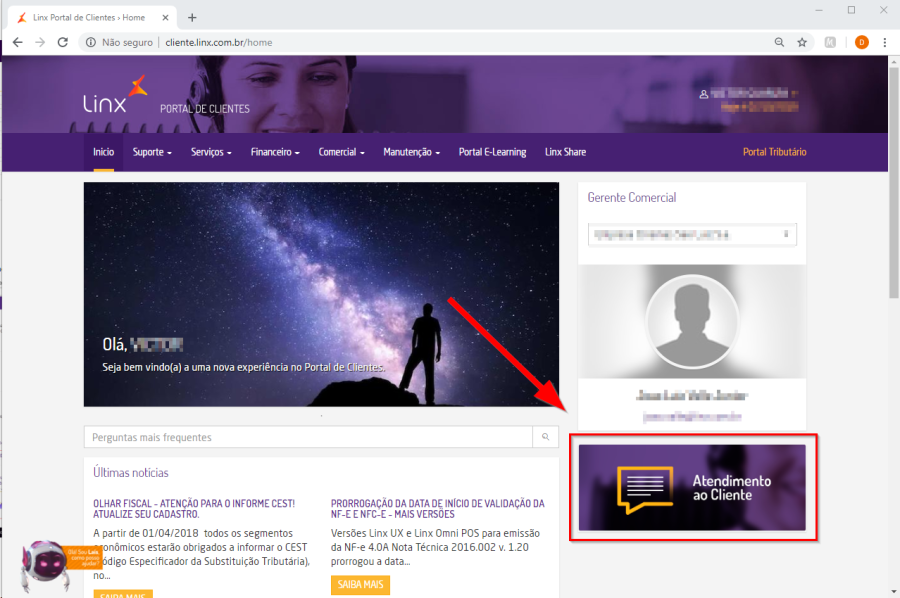The height and width of the screenshot is (598, 900).
Task: Click the blurred manager email link
Action: coord(692,417)
